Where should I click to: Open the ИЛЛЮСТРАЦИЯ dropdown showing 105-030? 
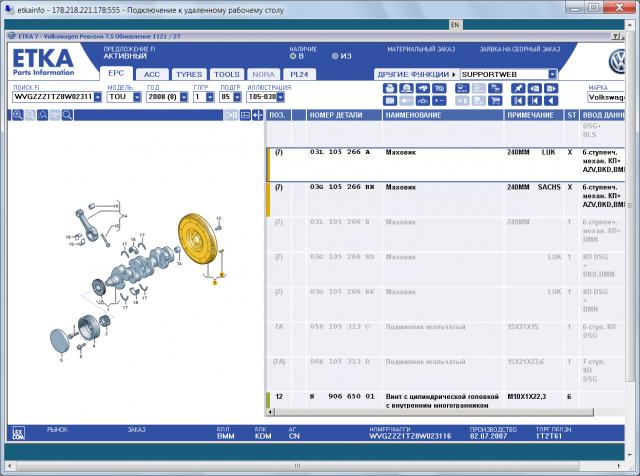click(280, 97)
